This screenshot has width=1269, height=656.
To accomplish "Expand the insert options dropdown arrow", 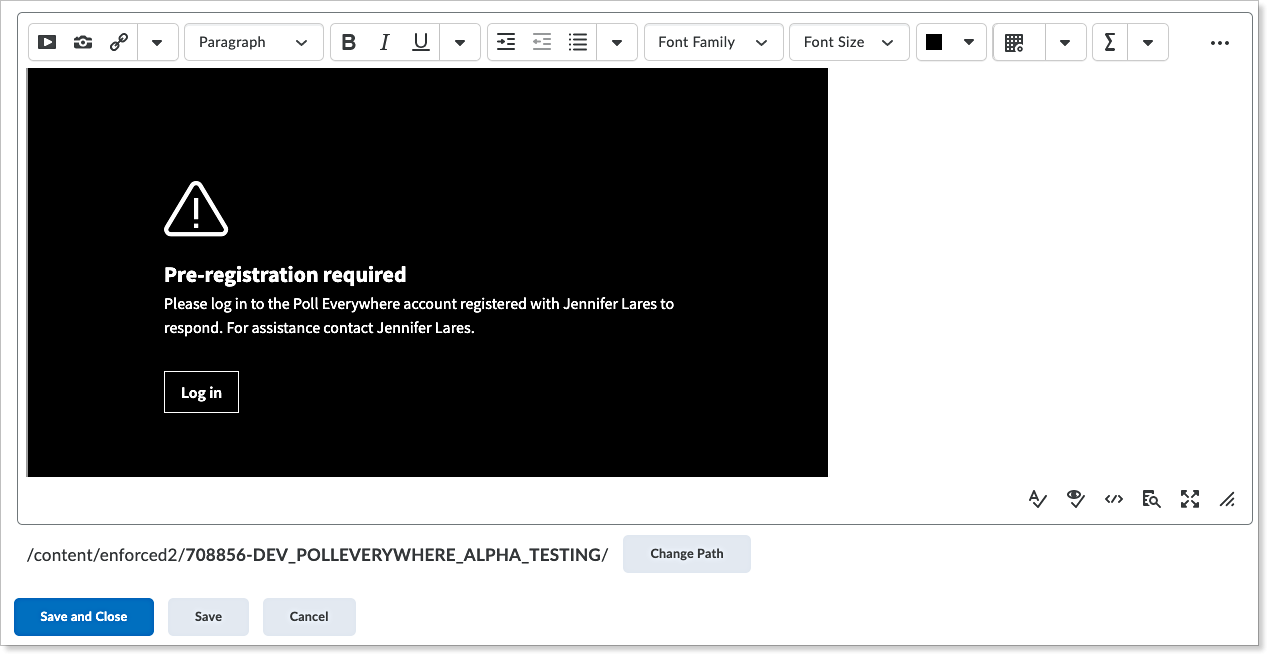I will click(157, 43).
